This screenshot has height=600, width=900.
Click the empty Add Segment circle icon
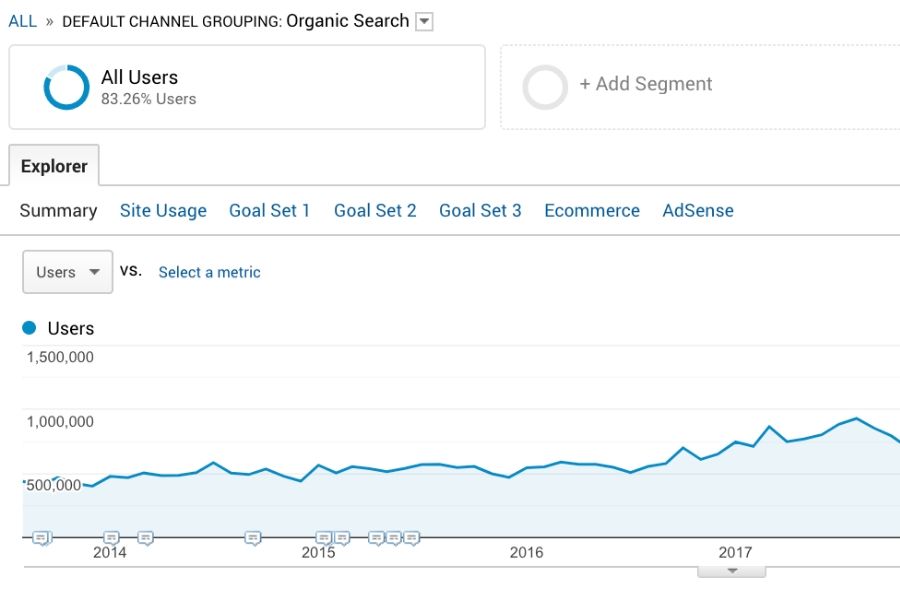(x=545, y=87)
